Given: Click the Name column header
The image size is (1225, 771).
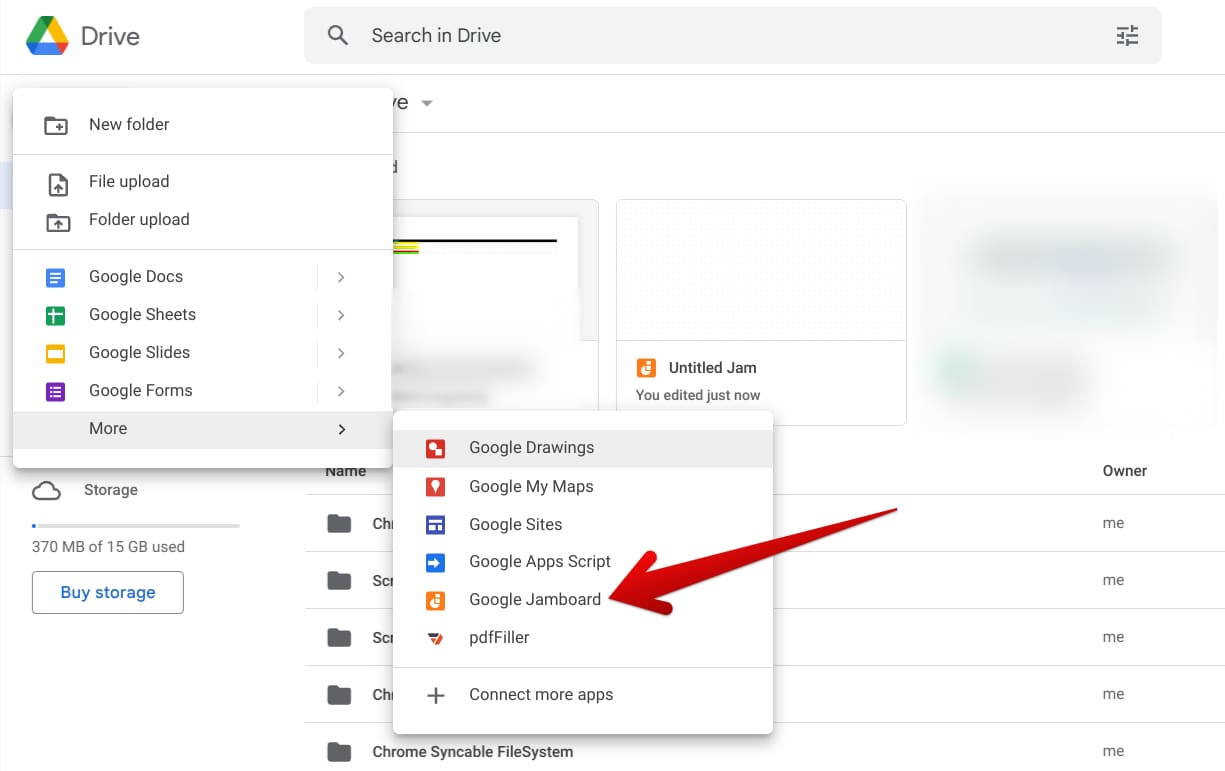Looking at the screenshot, I should (345, 470).
